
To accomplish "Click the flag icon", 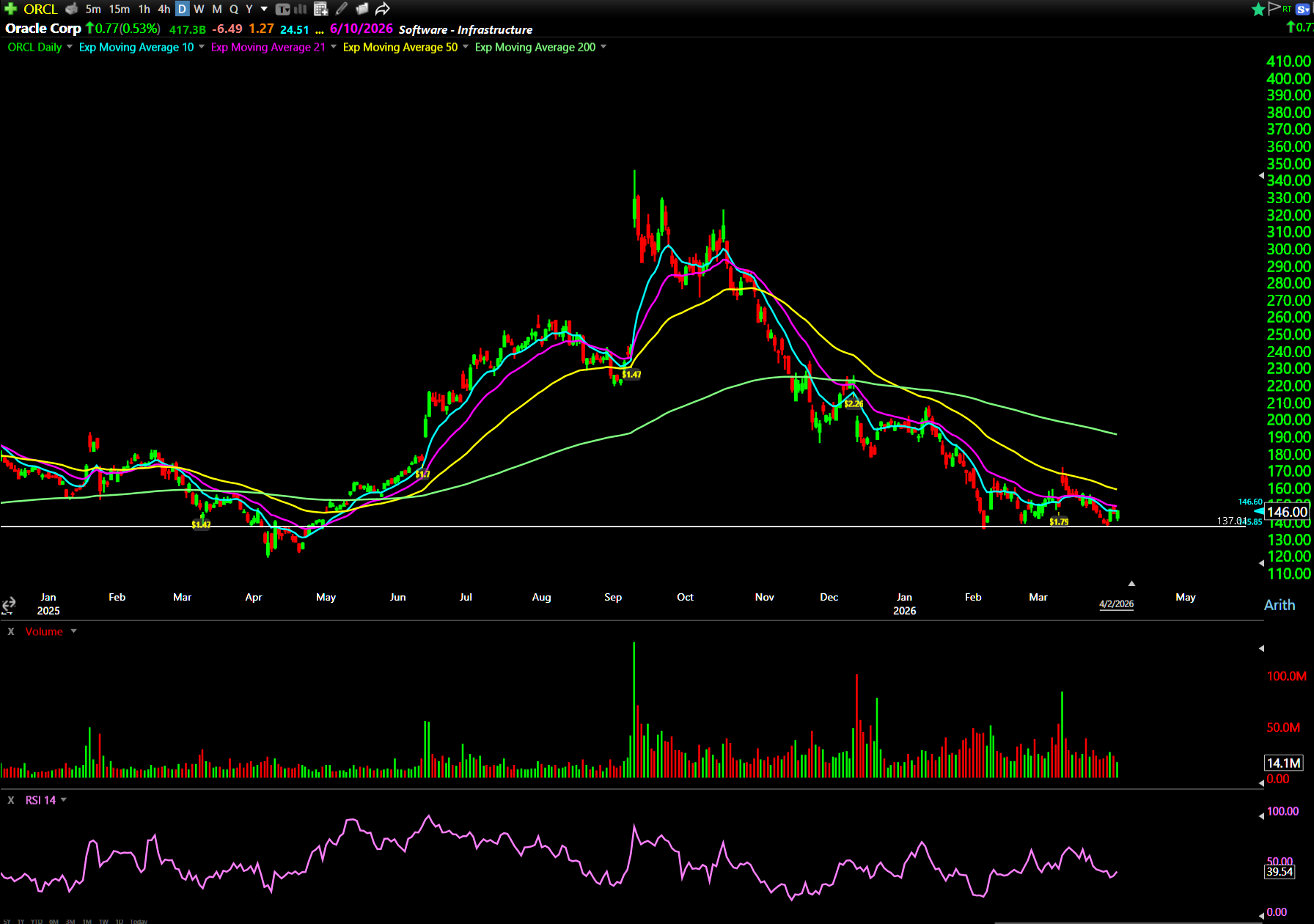I will (x=1274, y=9).
